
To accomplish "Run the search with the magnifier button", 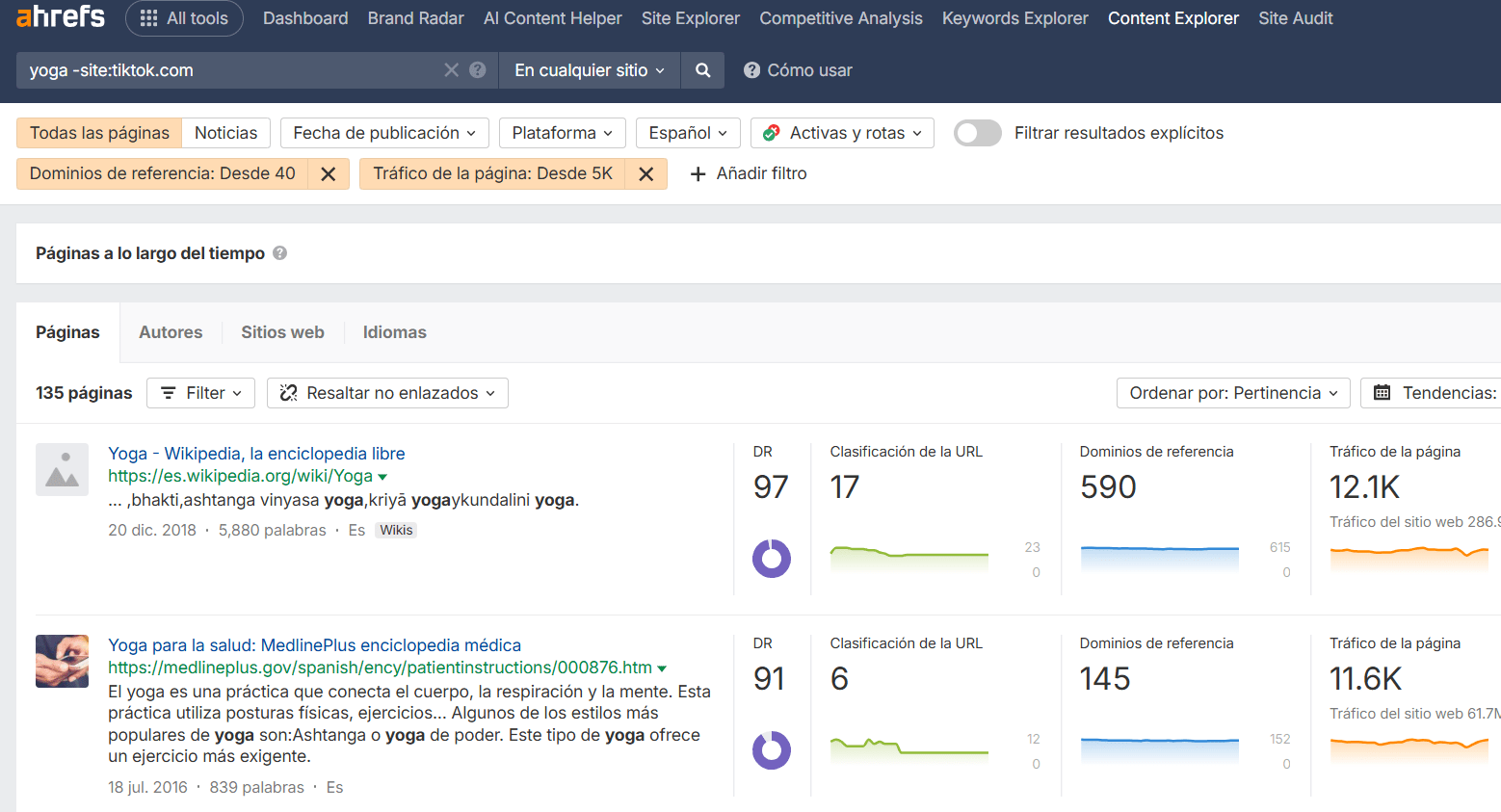I will point(703,70).
